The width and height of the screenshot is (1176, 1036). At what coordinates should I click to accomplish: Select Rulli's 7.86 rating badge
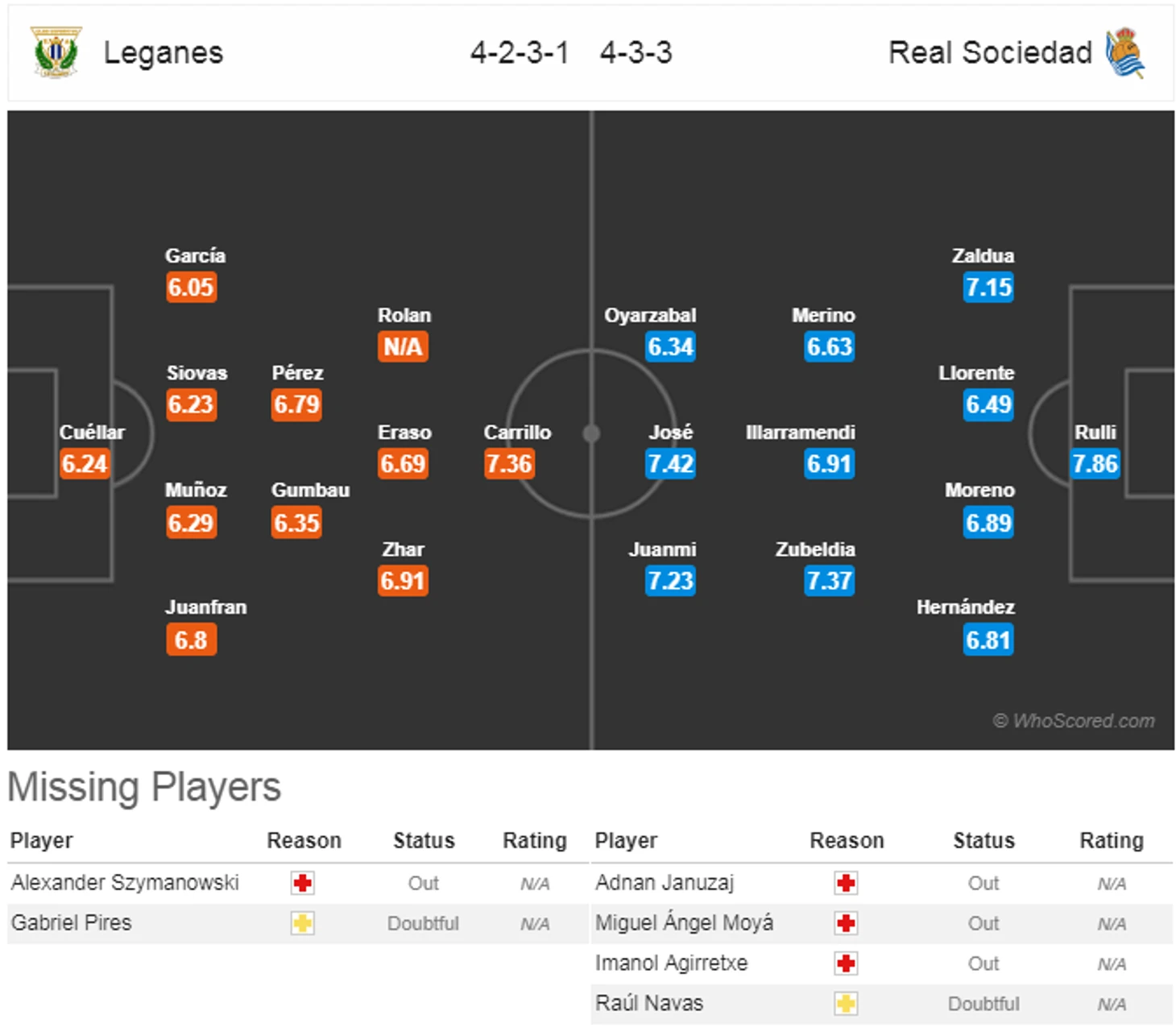point(1095,464)
